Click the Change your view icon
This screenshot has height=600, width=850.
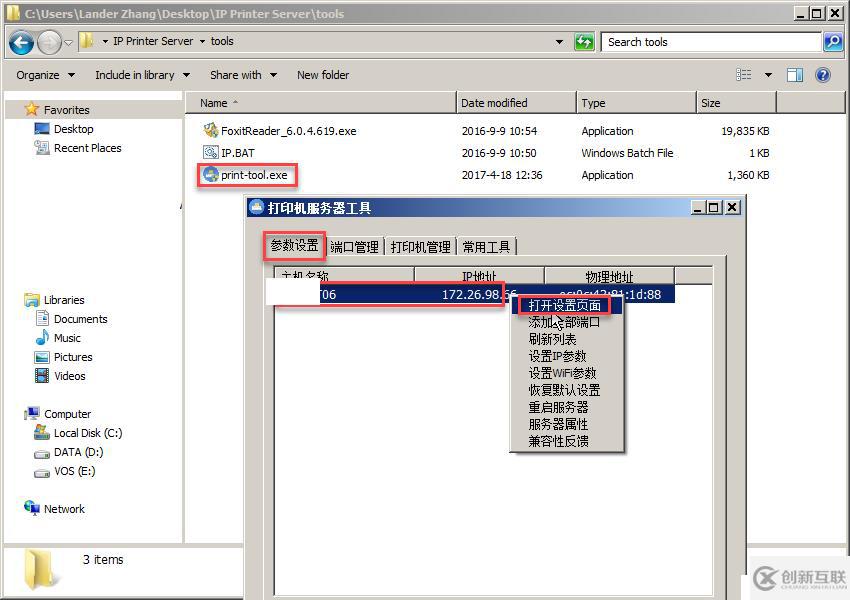744,75
